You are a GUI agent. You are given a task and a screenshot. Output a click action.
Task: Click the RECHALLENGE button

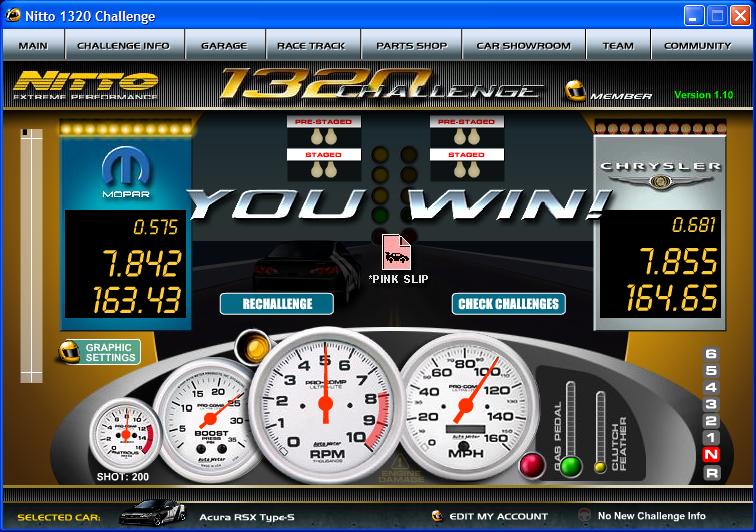[x=277, y=304]
